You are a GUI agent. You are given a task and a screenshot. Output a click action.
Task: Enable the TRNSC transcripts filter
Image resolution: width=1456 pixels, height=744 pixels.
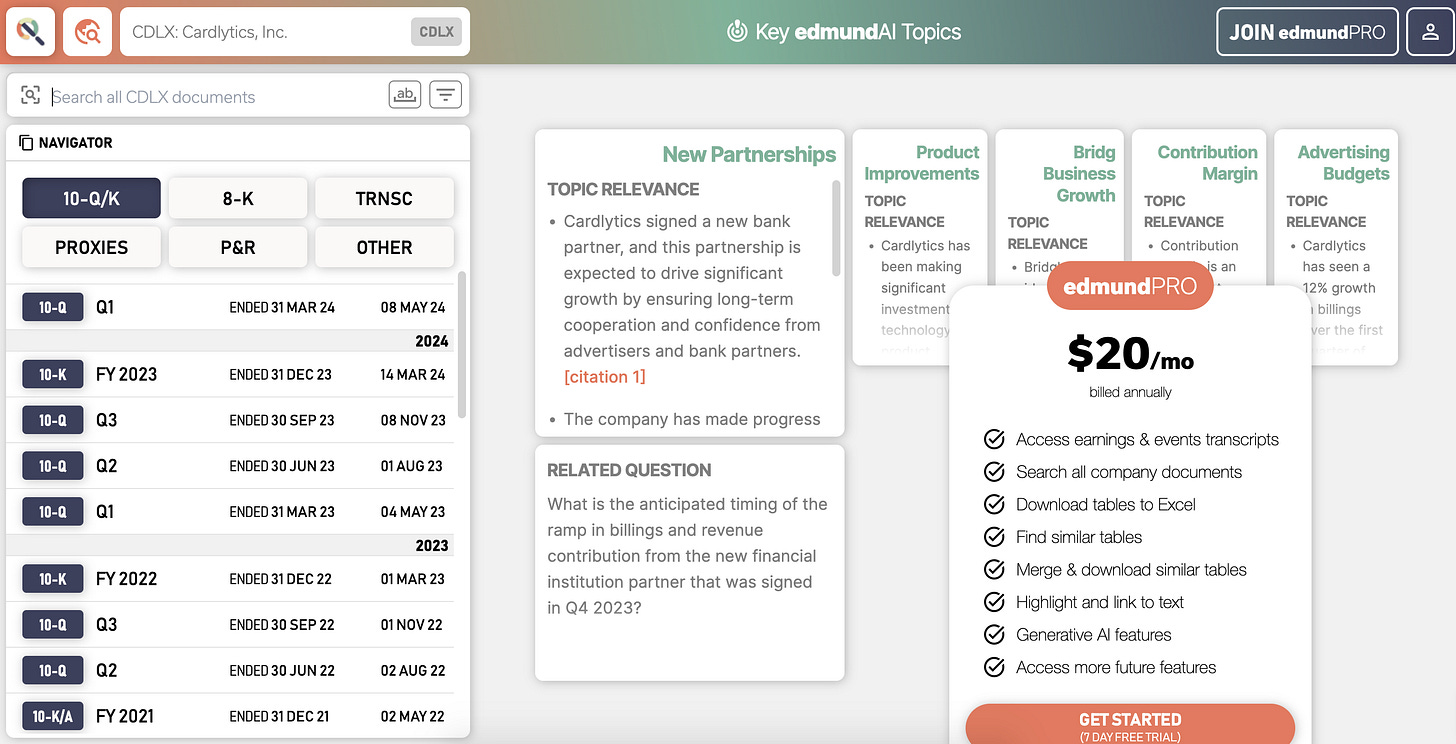pyautogui.click(x=384, y=198)
